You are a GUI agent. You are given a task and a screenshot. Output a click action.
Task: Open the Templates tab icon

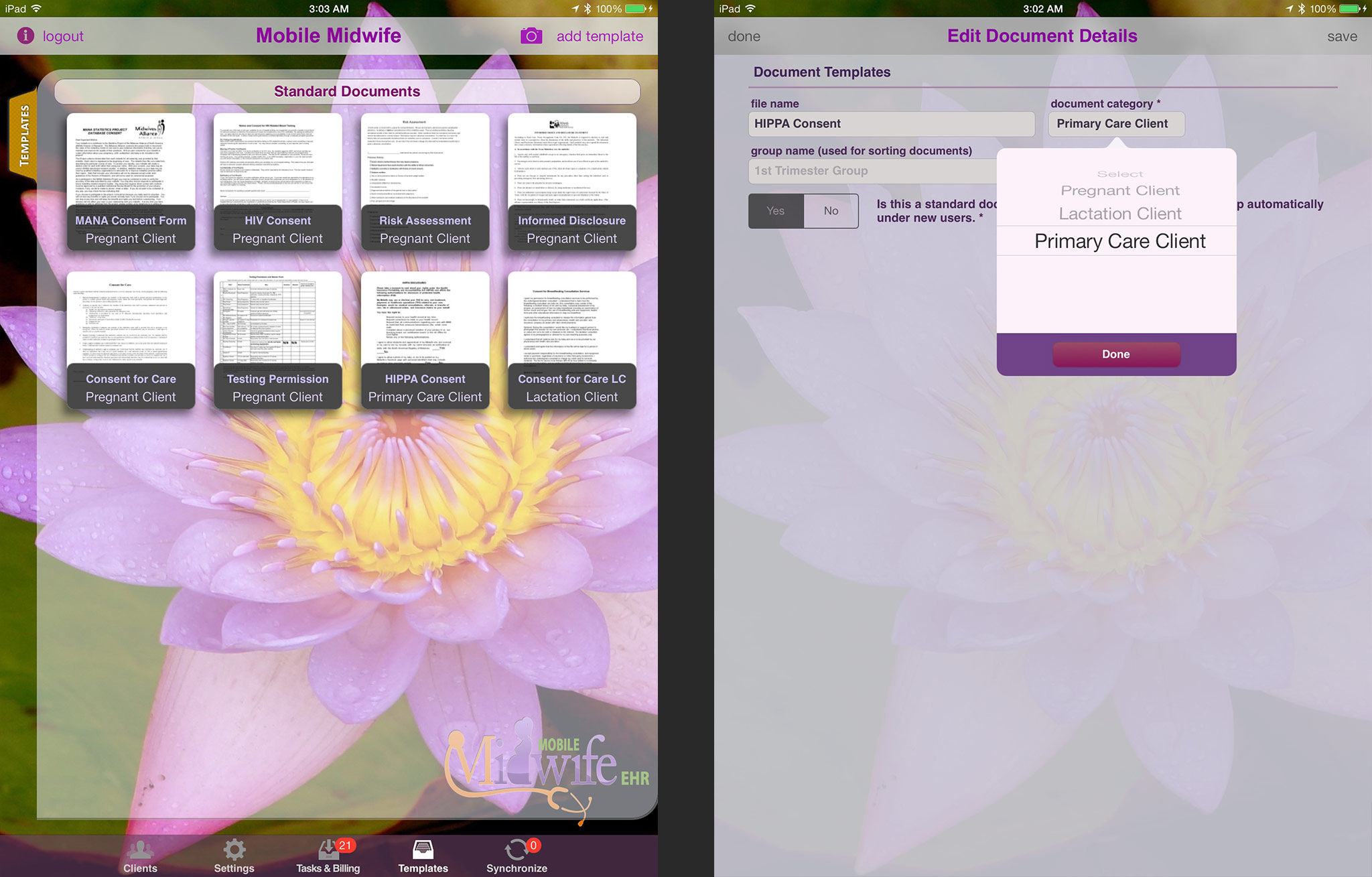tap(423, 850)
